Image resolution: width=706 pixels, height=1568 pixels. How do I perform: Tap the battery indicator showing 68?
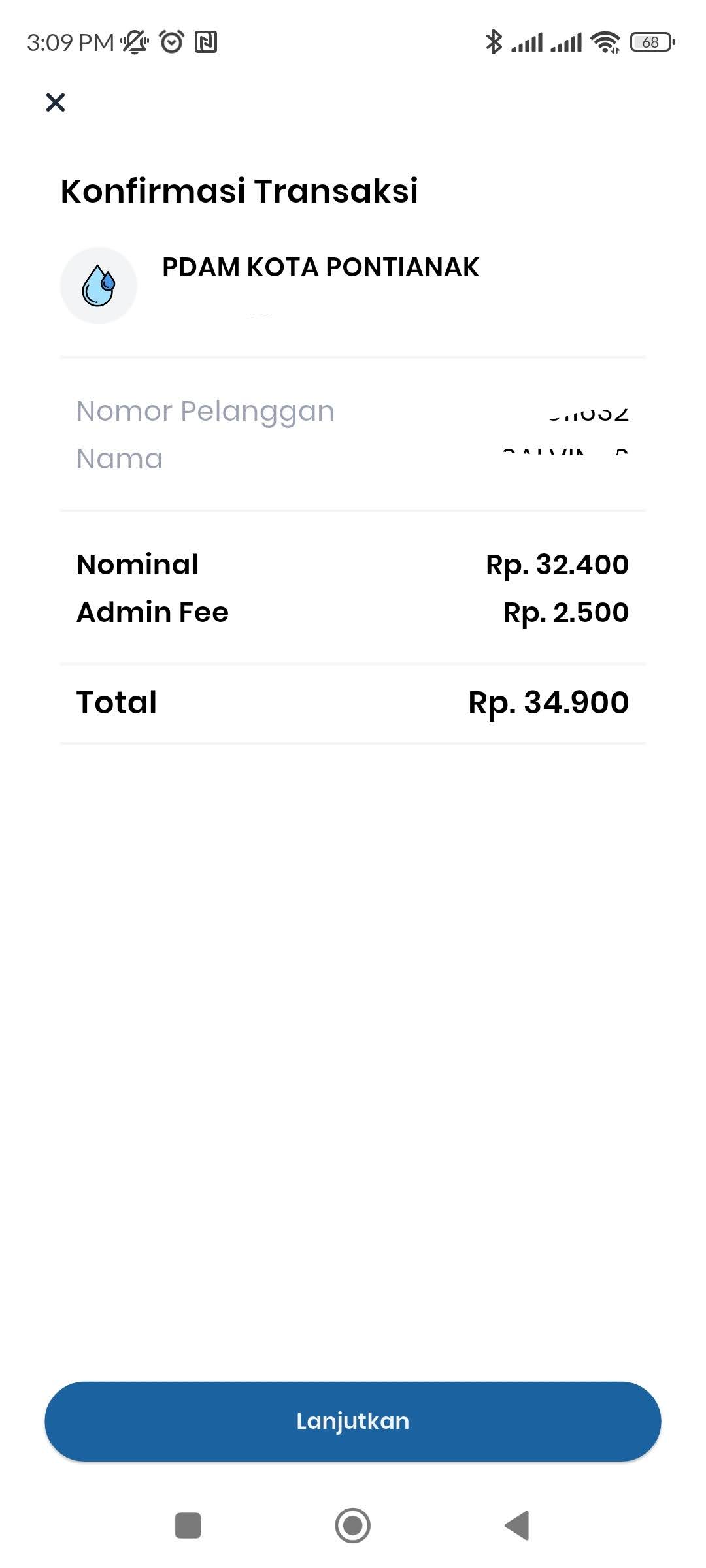pyautogui.click(x=652, y=42)
